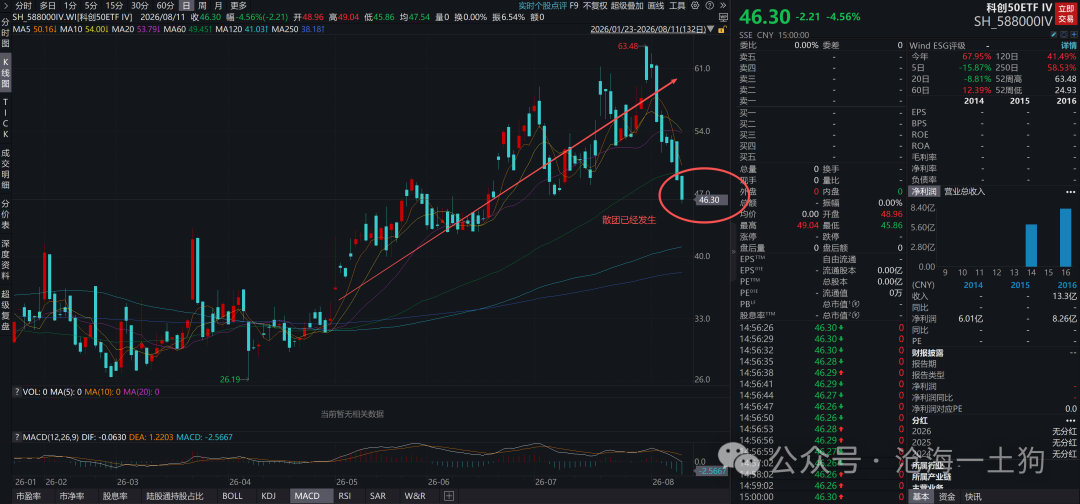Image resolution: width=1080 pixels, height=504 pixels.
Task: Open 实时个股点评 link
Action: pos(541,6)
